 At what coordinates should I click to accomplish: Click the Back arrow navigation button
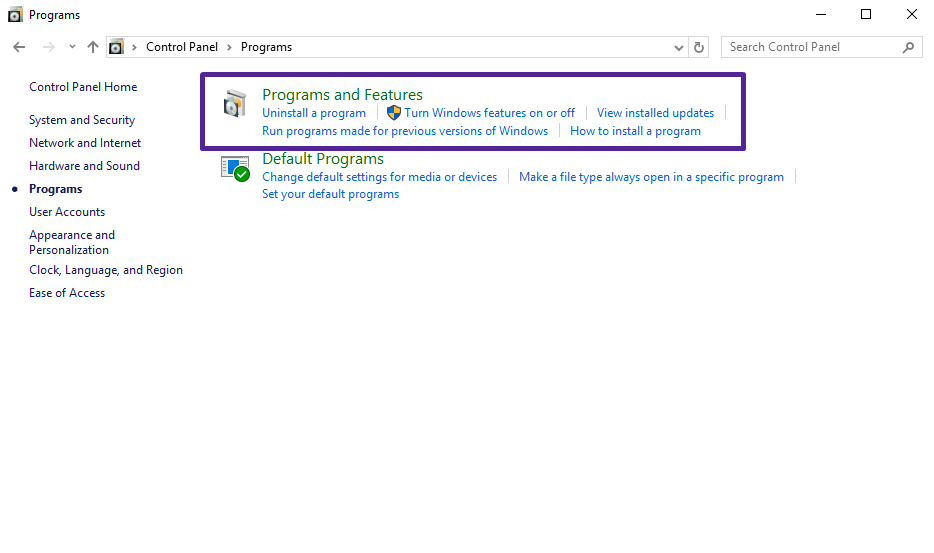[x=19, y=47]
